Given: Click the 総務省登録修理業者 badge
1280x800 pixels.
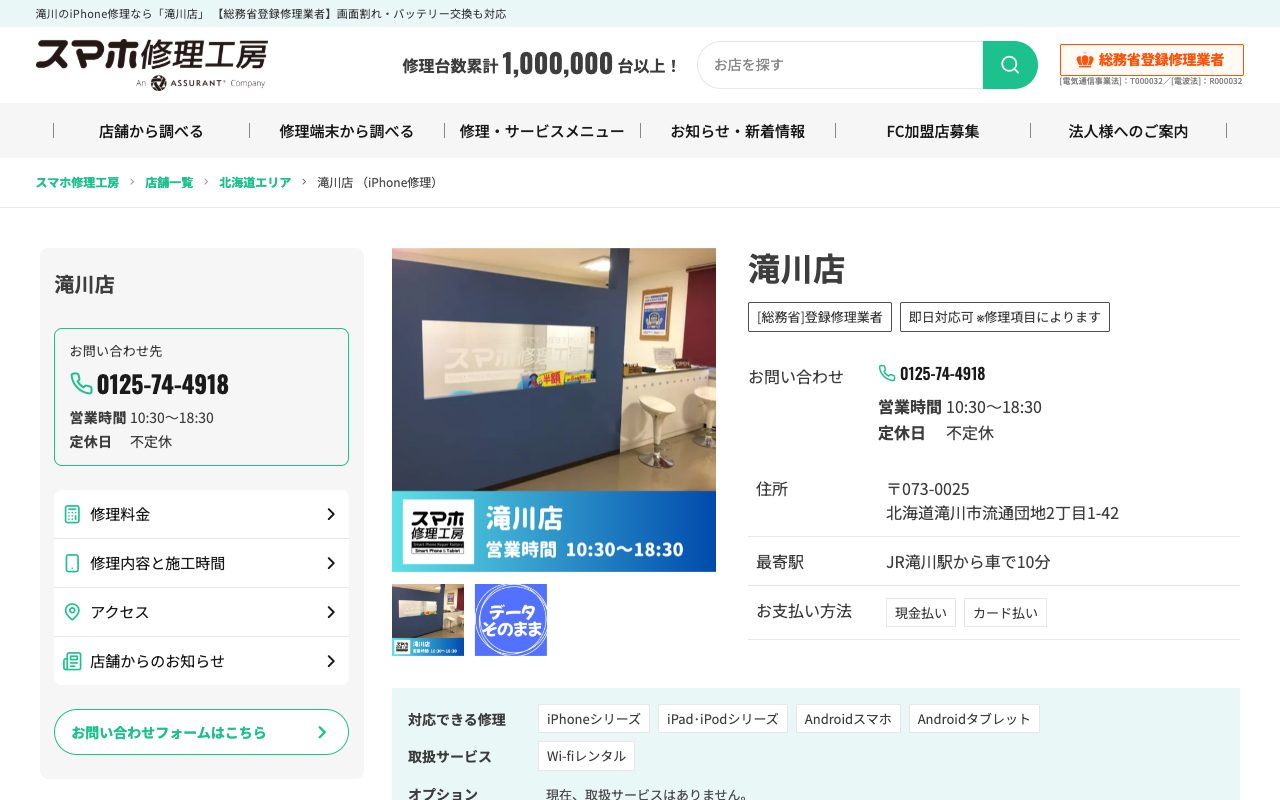Looking at the screenshot, I should (1152, 60).
